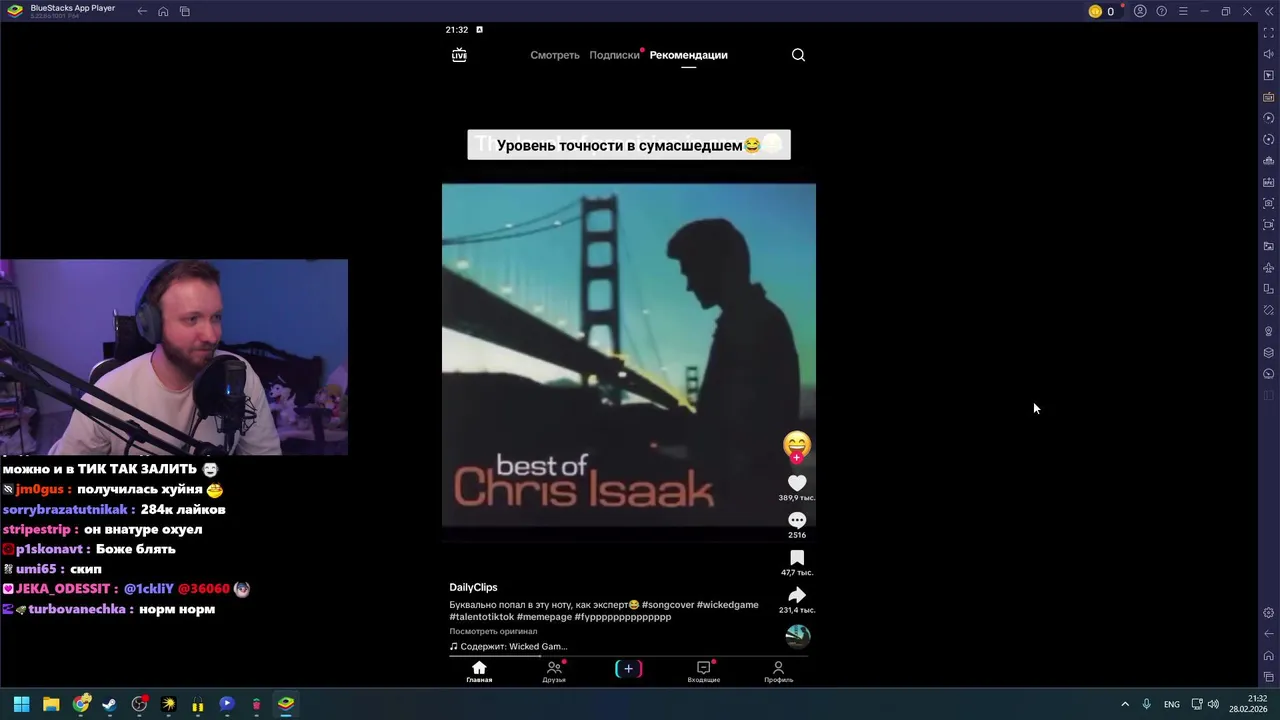
Task: Open sound Содержит: Wicked Gam...
Action: coord(508,646)
